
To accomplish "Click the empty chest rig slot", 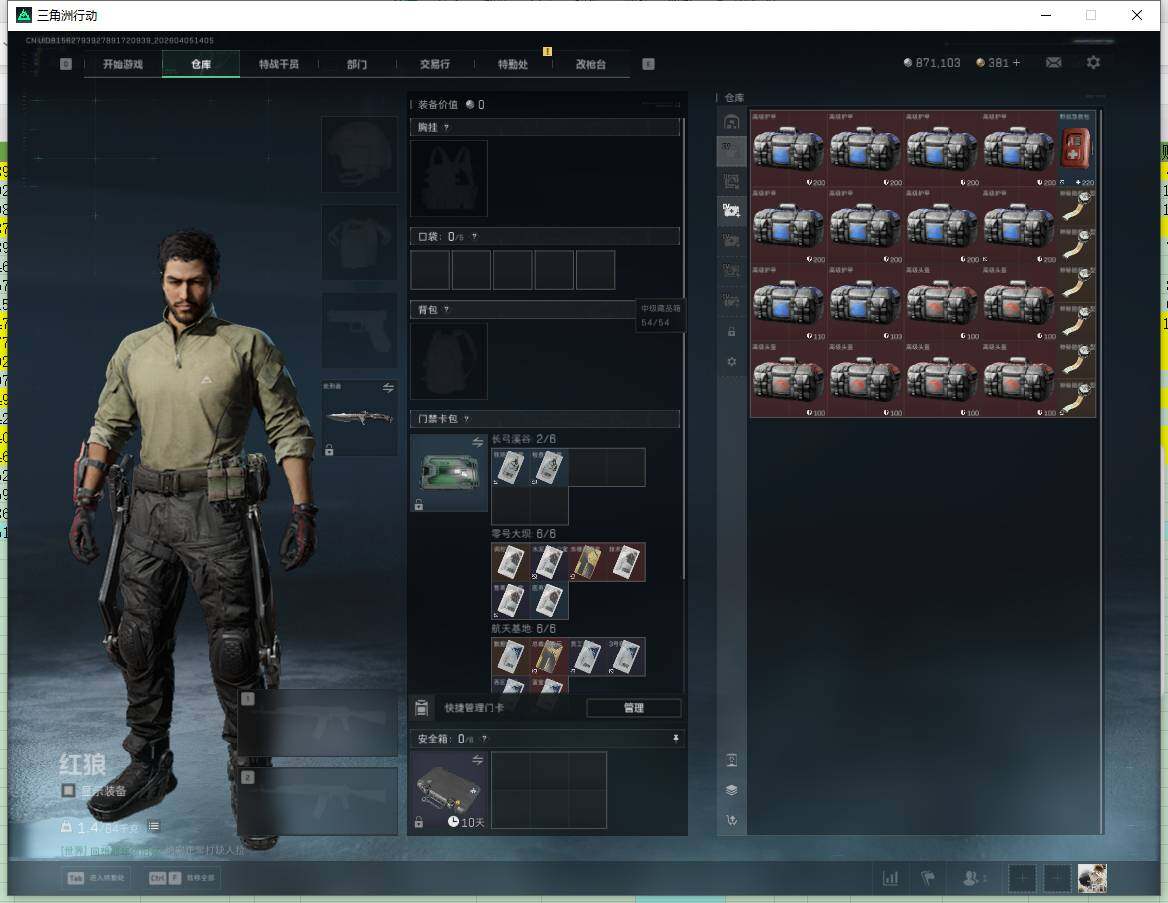I will 449,179.
